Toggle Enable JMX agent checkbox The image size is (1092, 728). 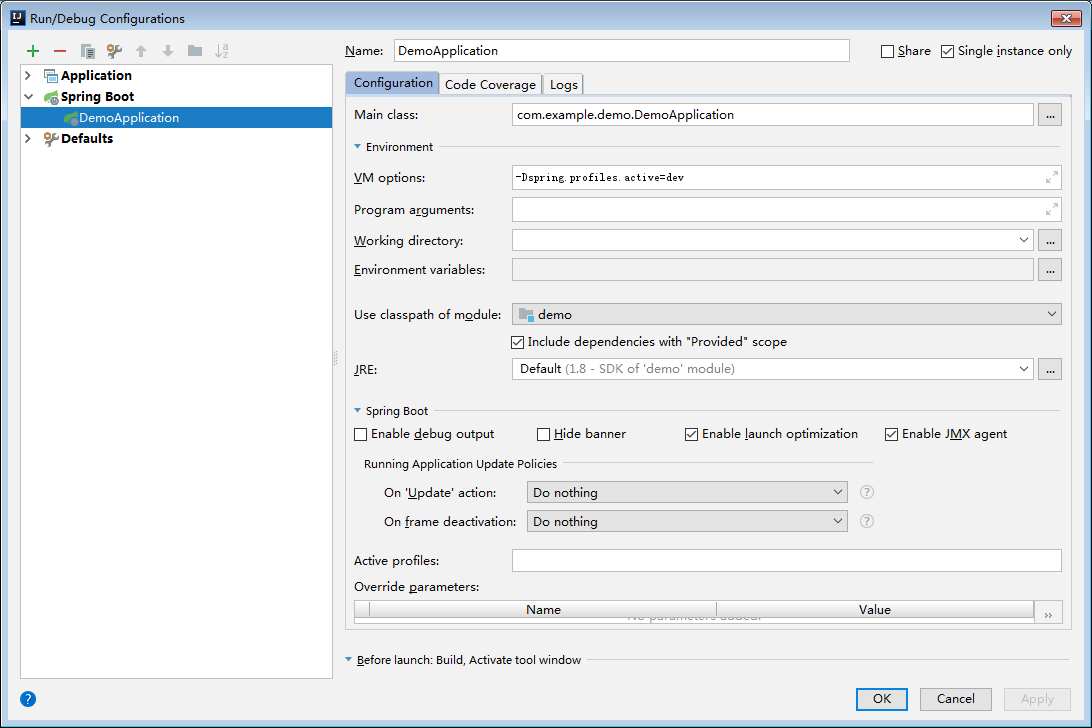point(891,434)
